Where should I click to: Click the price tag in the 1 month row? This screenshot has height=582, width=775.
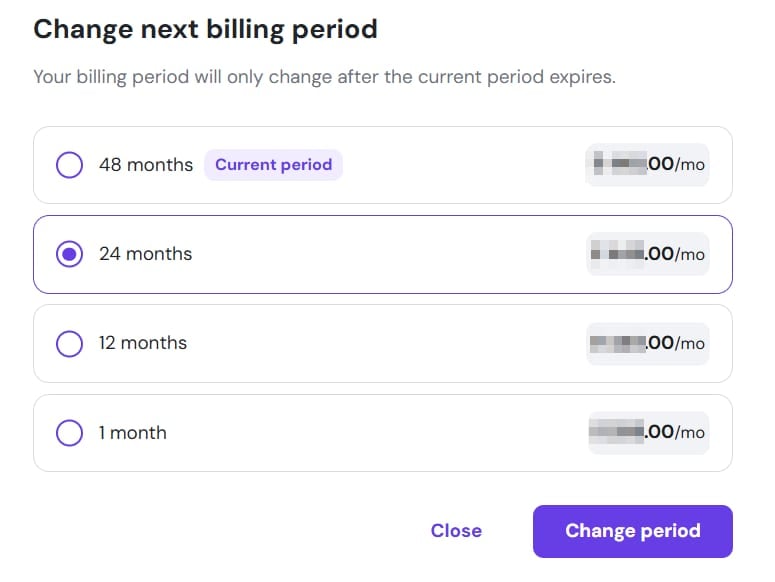click(x=648, y=433)
